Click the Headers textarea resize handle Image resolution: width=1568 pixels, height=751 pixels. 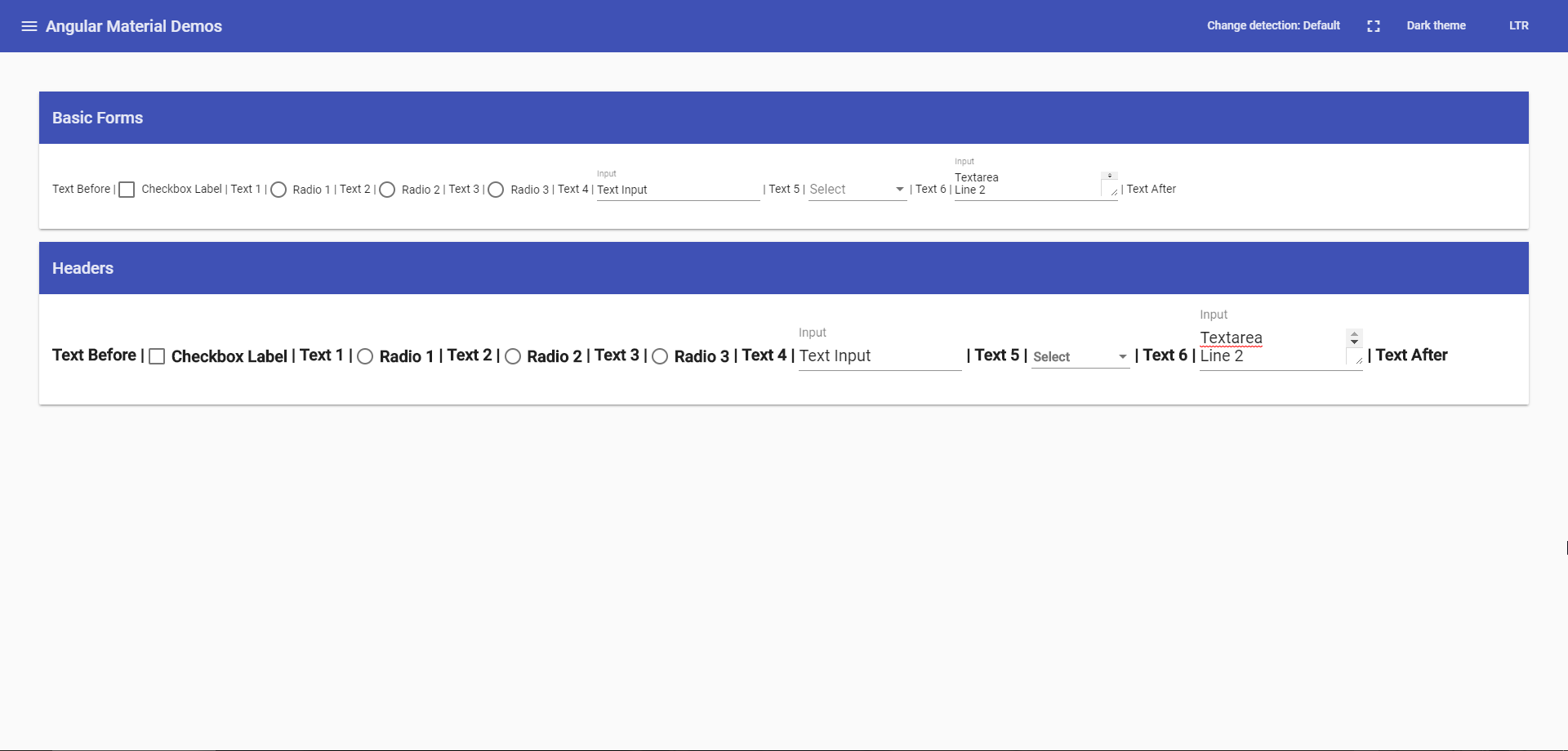point(1357,360)
